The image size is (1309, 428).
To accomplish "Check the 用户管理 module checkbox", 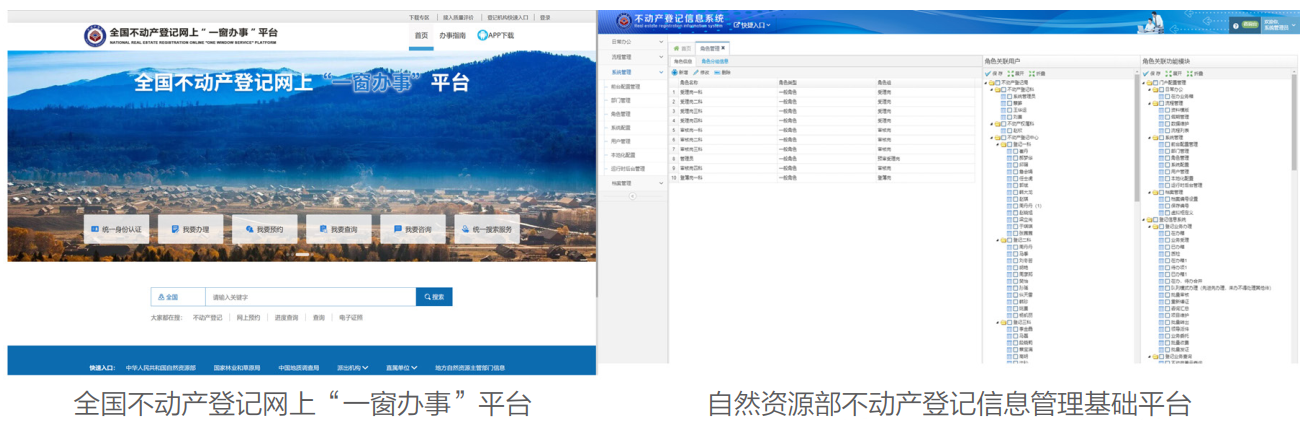I will pos(1167,172).
